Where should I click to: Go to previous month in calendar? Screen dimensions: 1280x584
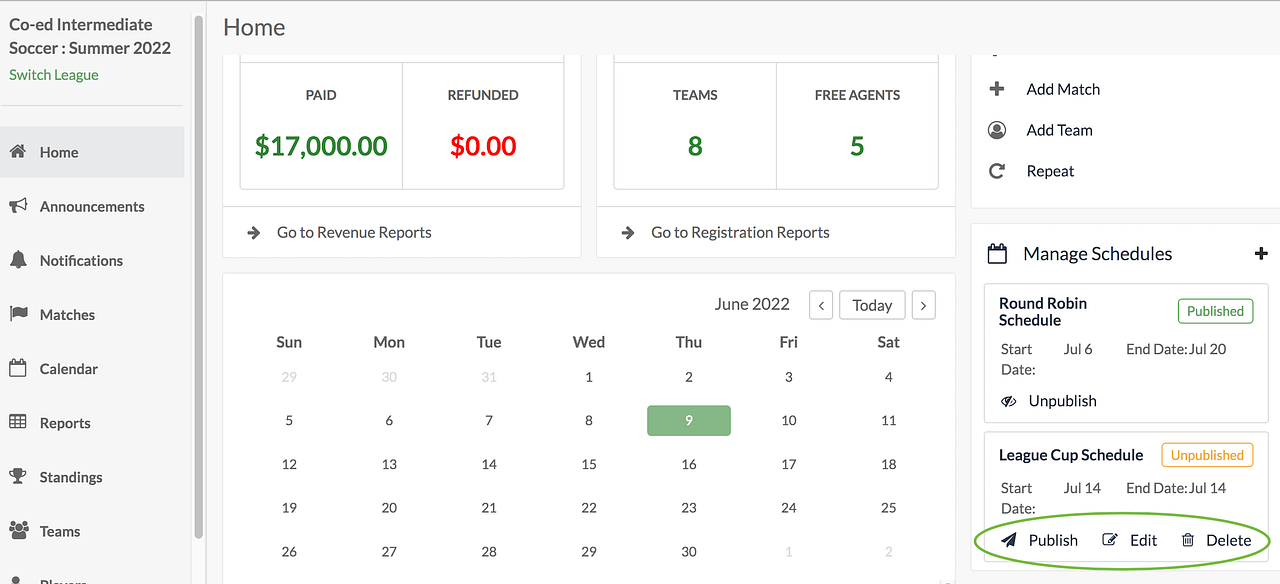coord(821,305)
